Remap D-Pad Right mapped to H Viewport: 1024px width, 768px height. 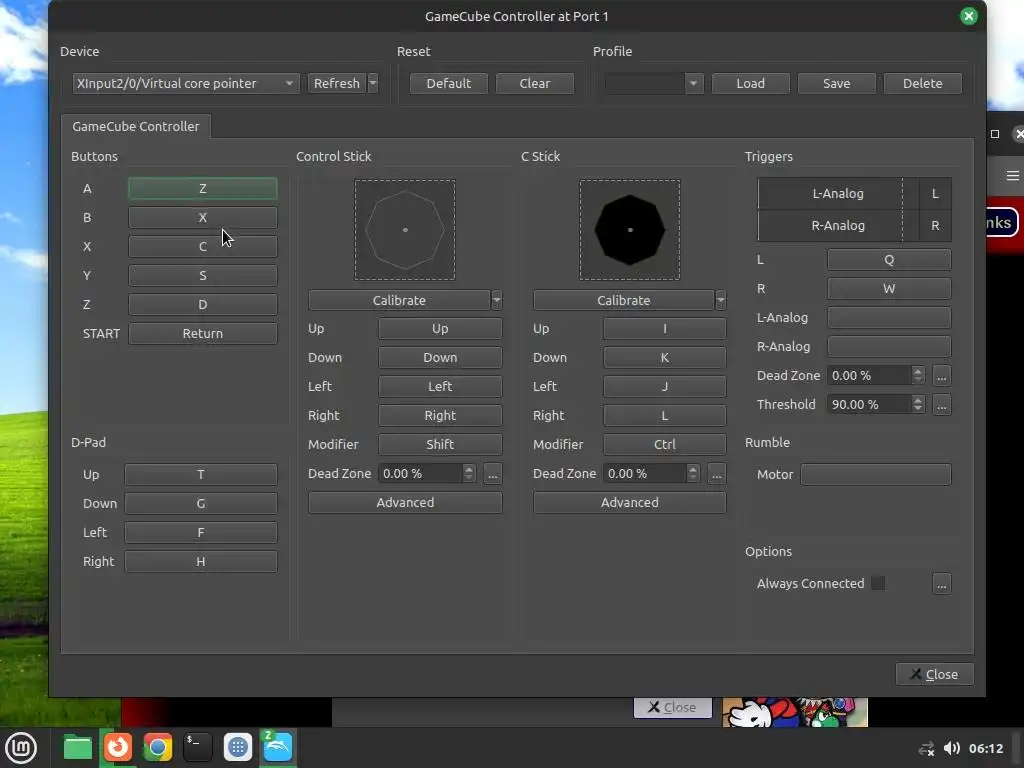[200, 562]
